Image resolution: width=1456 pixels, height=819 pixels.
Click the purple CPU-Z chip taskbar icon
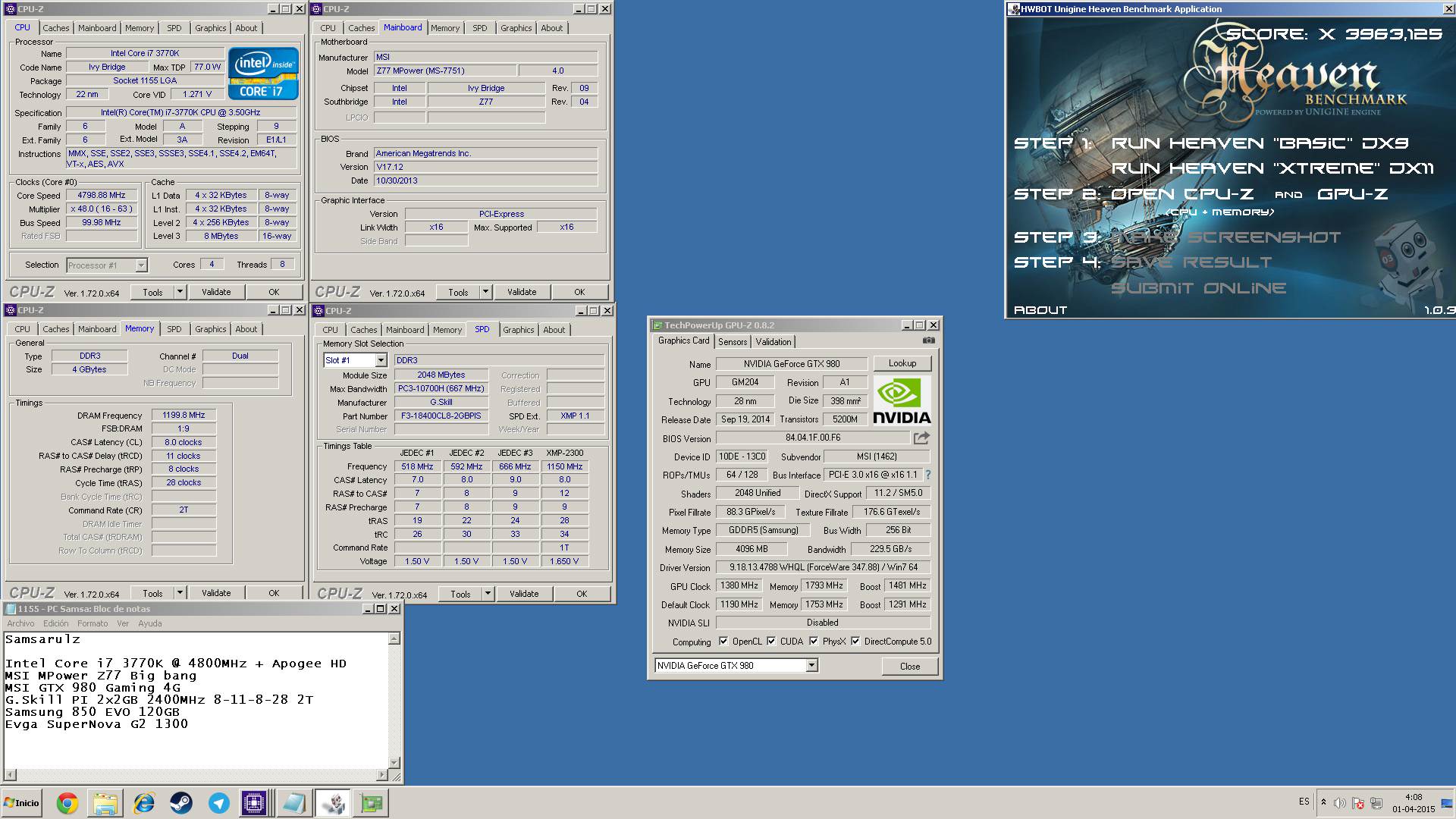click(254, 803)
